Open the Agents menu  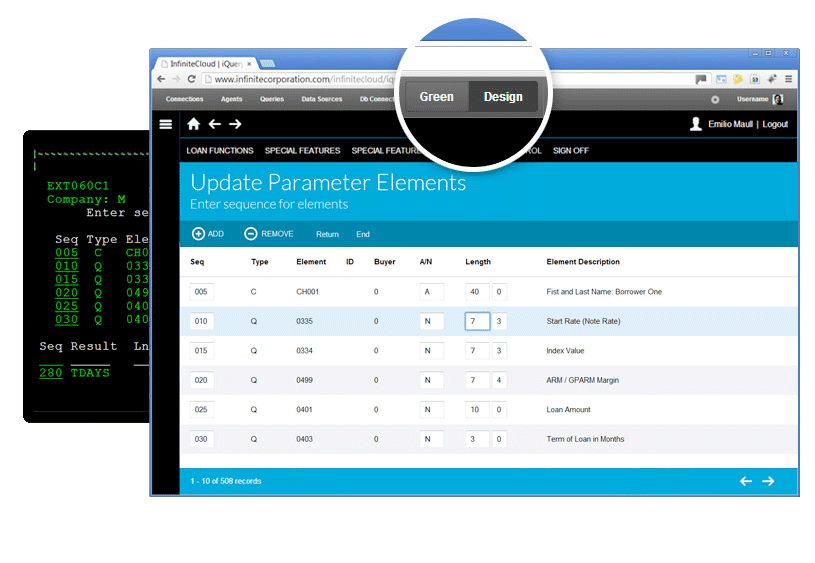coord(231,99)
